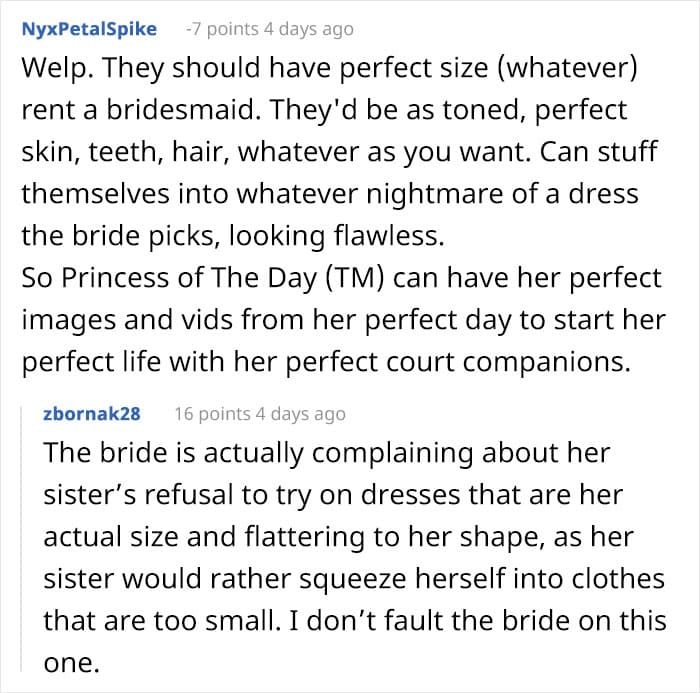
Task: Open timestamp link on zbornak28's reply
Action: pos(300,414)
